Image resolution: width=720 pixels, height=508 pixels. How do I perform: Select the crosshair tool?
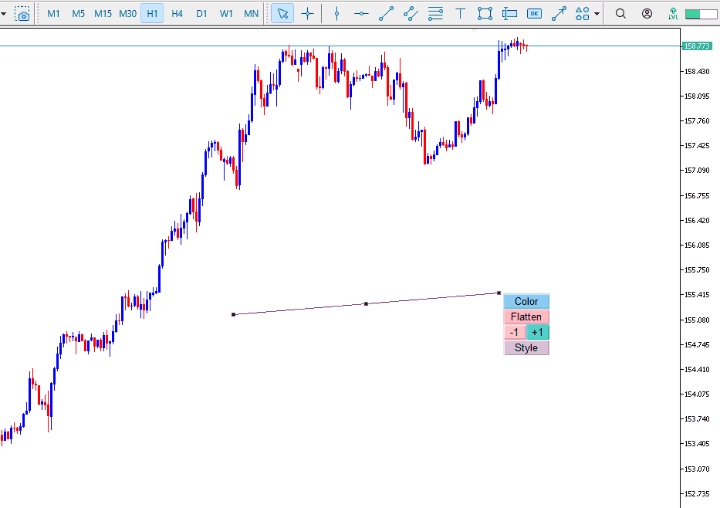[x=307, y=14]
